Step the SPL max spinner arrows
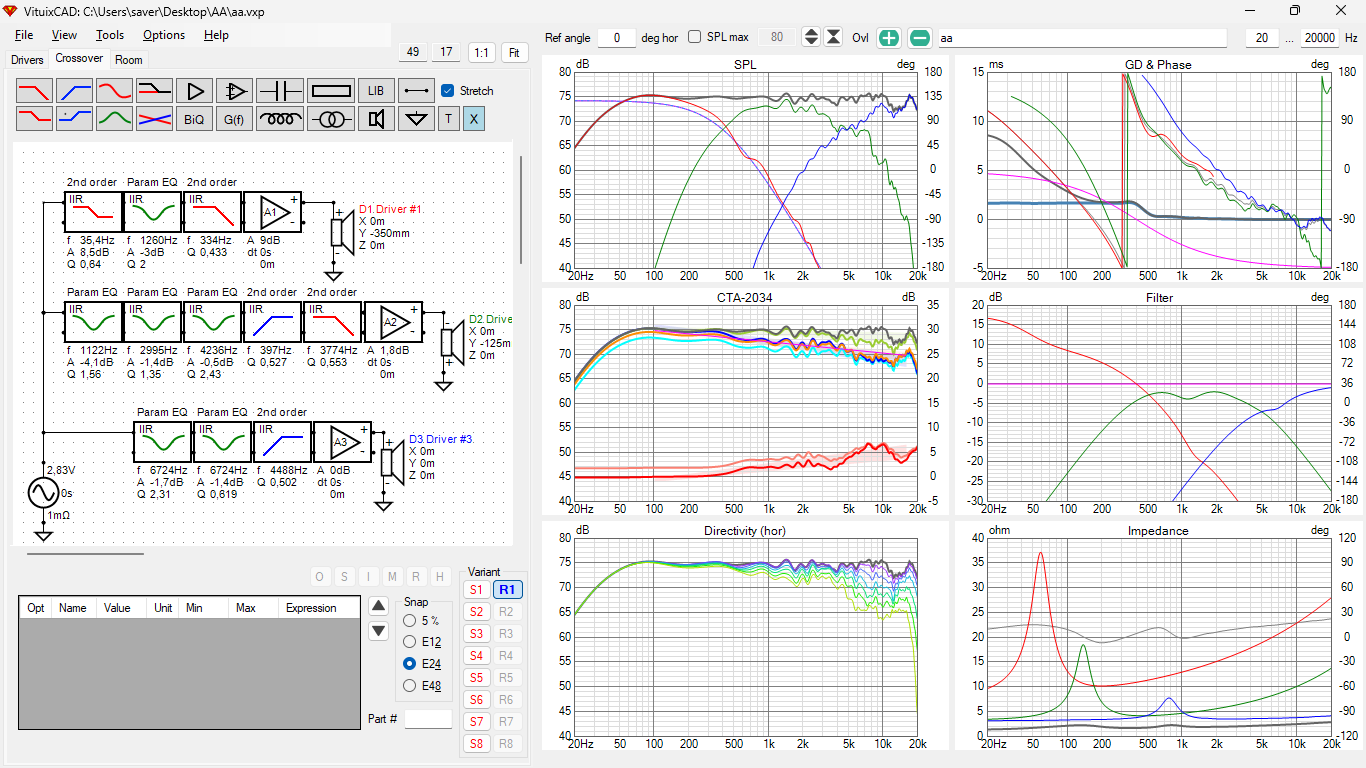The height and width of the screenshot is (768, 1366). (x=811, y=38)
